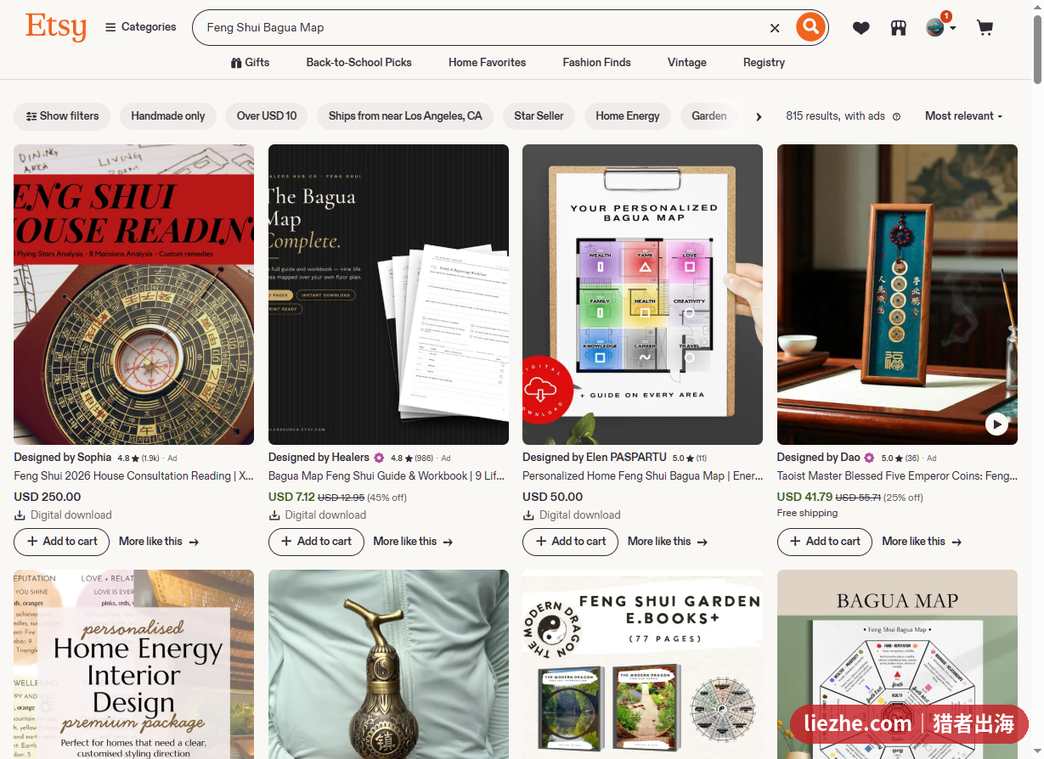Open Your Personalized Bagua Map listing image
The width and height of the screenshot is (1044, 759).
[x=643, y=294]
